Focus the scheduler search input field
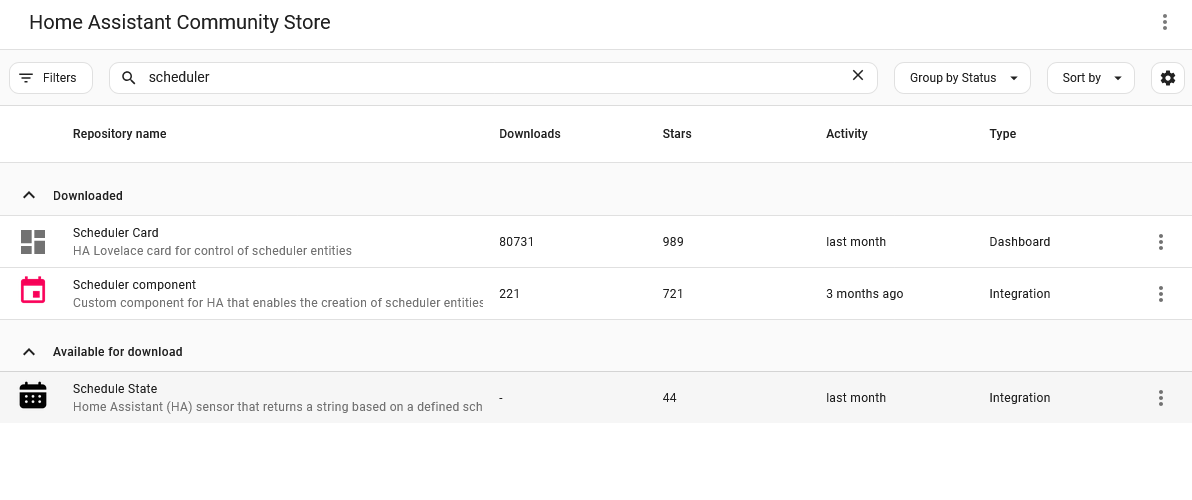 click(x=490, y=77)
